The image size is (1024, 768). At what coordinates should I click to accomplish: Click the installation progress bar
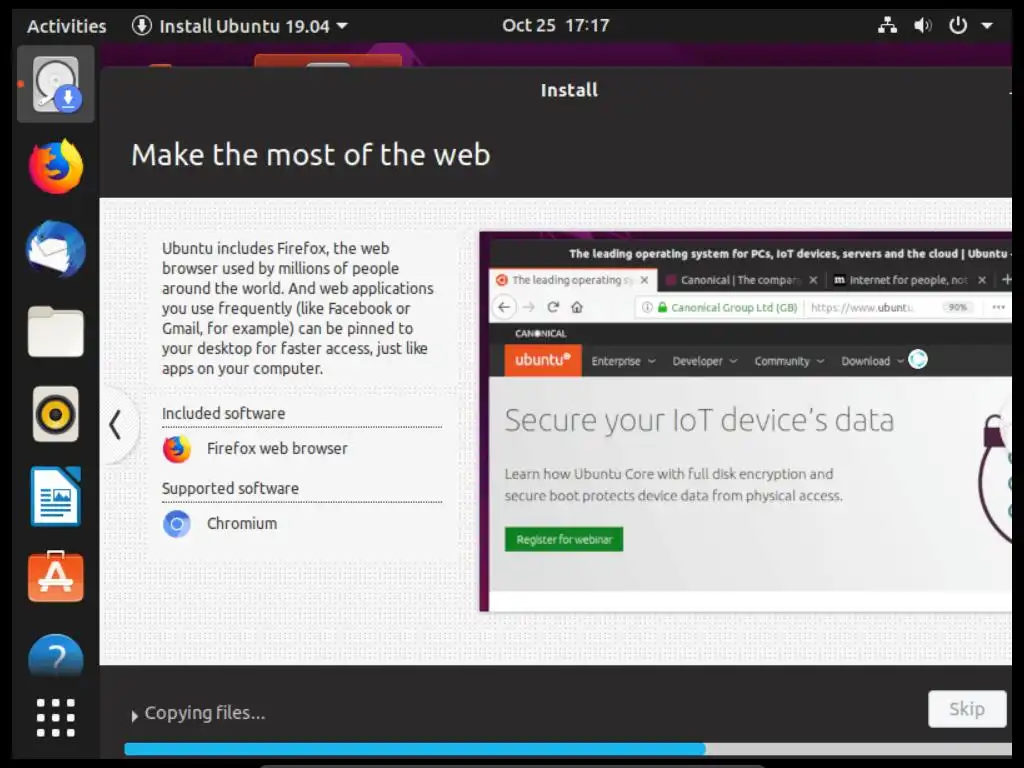tap(568, 748)
